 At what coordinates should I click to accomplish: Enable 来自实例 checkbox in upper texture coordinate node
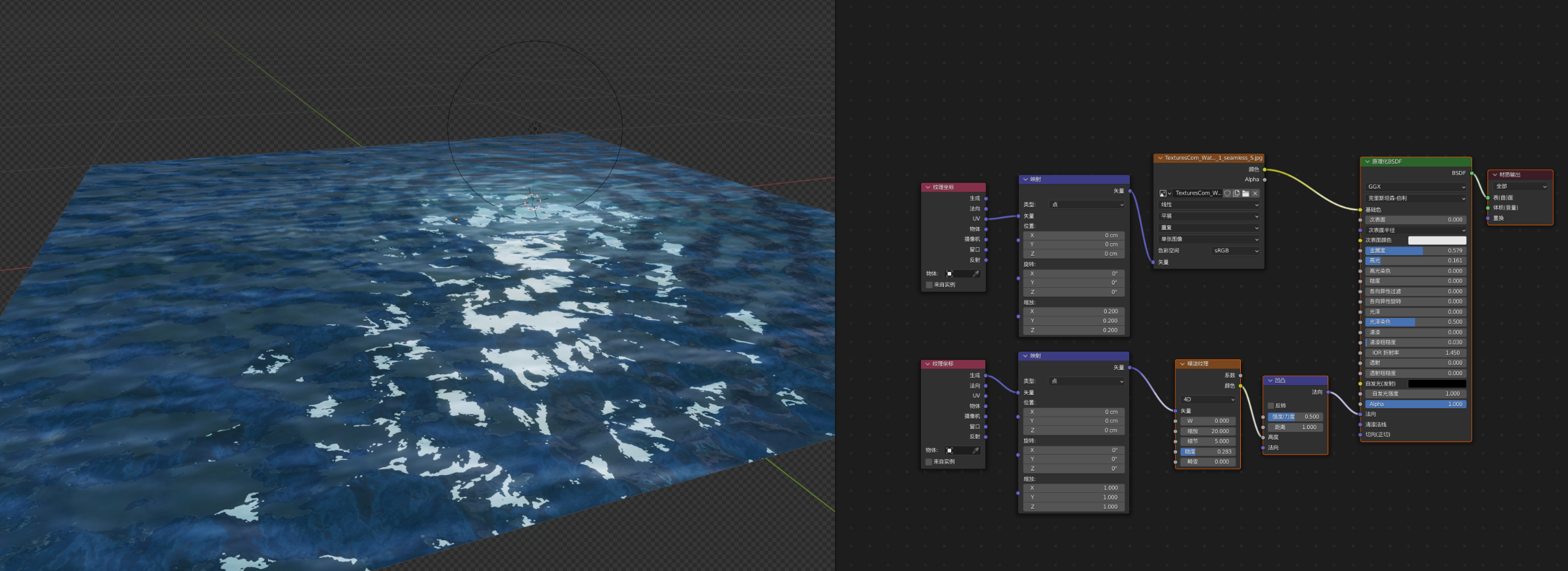click(x=929, y=285)
